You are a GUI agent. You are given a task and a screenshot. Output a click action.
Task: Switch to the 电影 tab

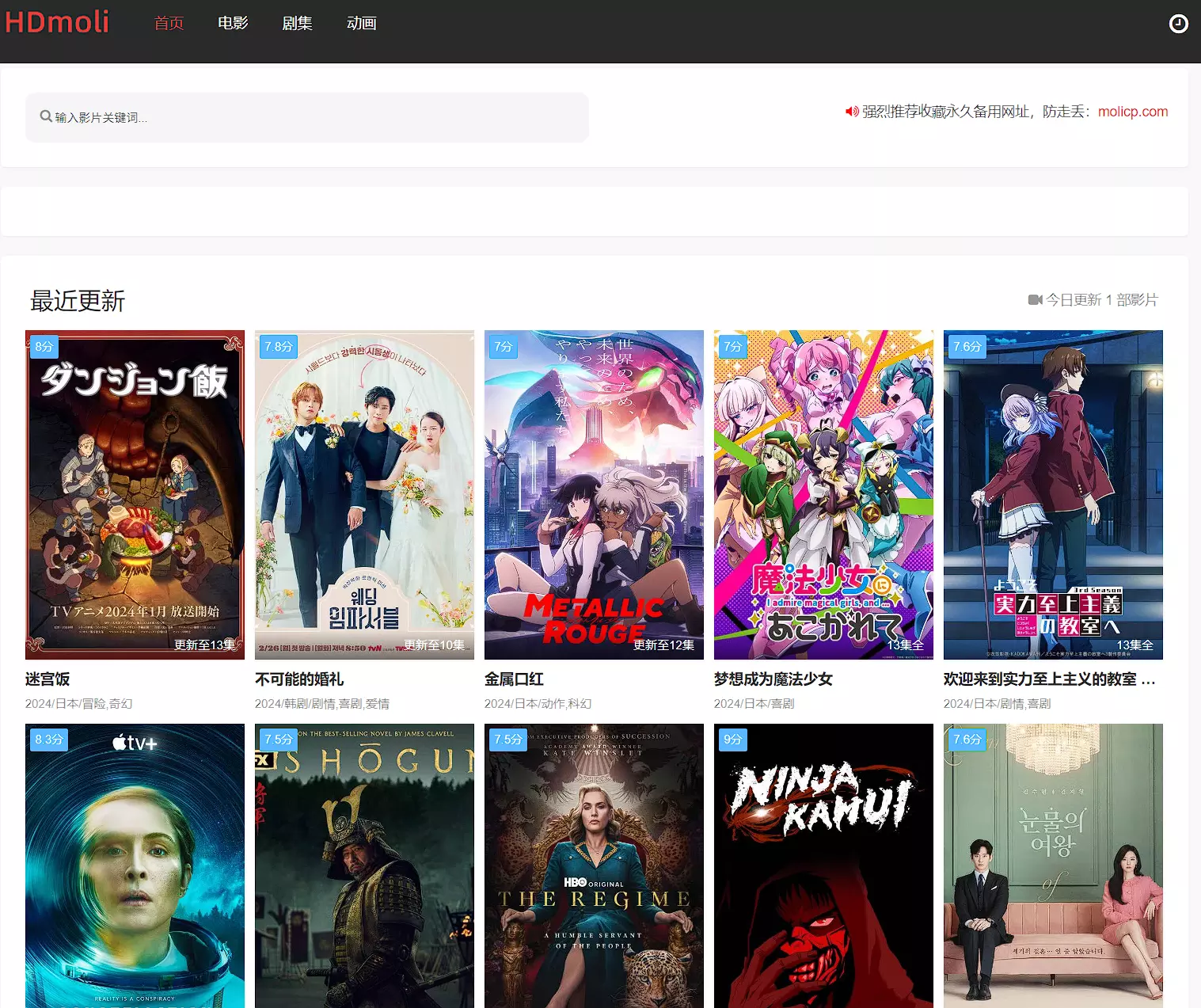(x=233, y=24)
